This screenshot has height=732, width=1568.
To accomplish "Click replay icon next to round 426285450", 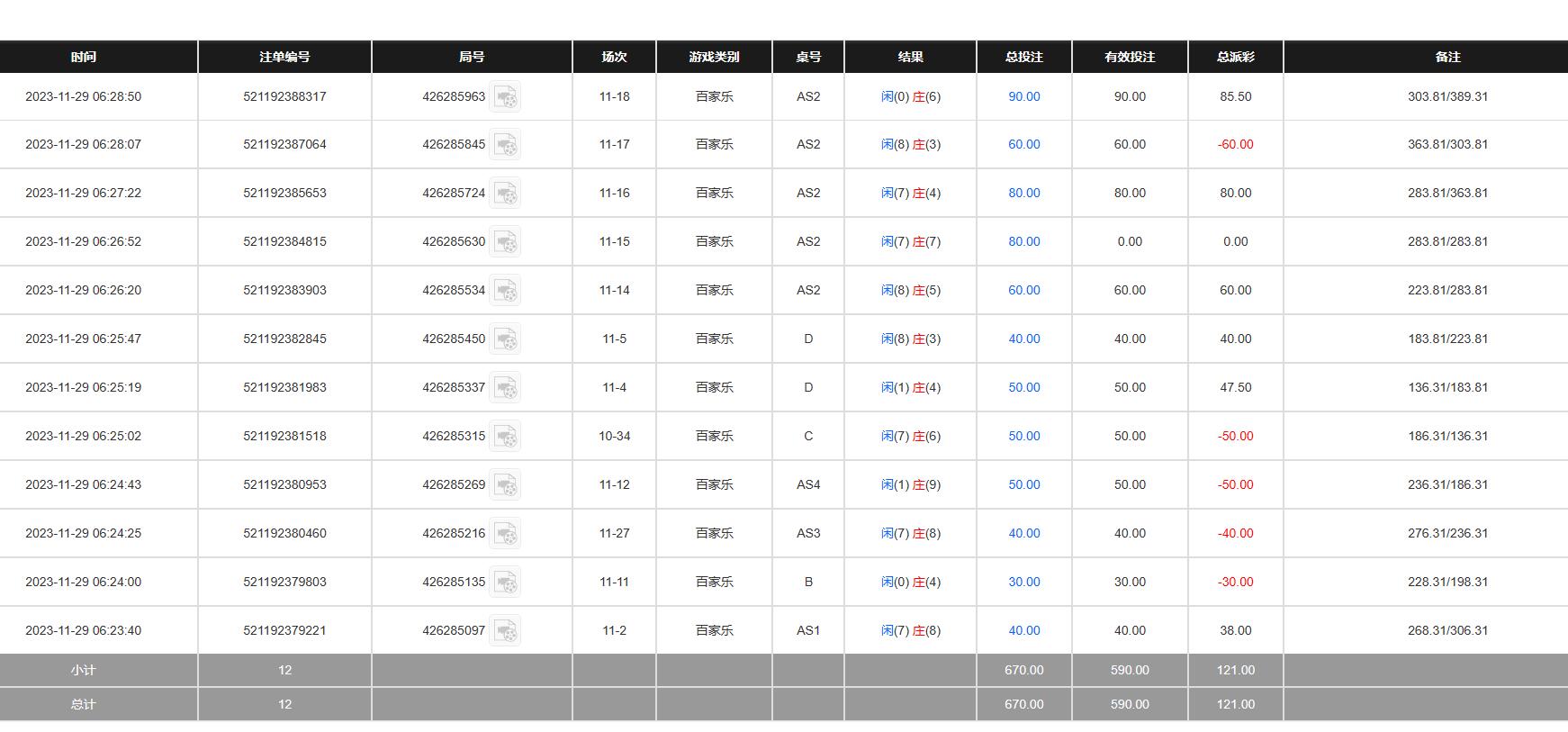I will (505, 339).
